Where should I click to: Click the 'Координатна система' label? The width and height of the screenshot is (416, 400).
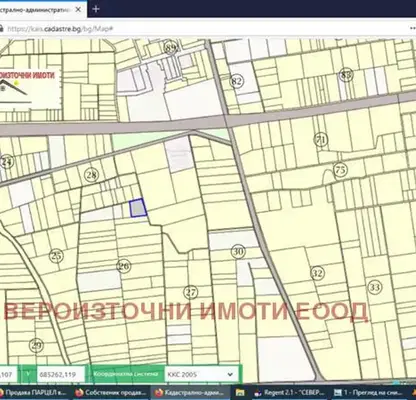(126, 375)
